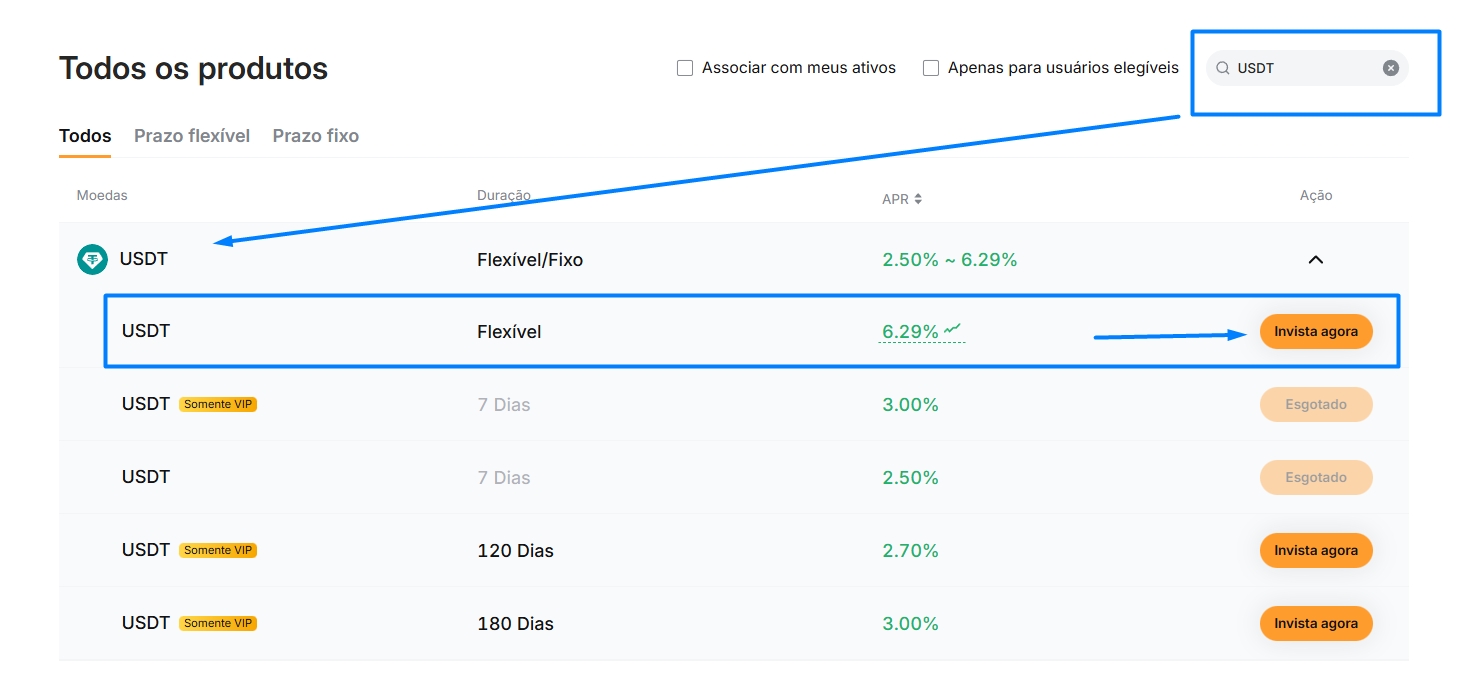
Task: Click 'Somente VIP' badge on 120 Dias row
Action: coord(218,551)
